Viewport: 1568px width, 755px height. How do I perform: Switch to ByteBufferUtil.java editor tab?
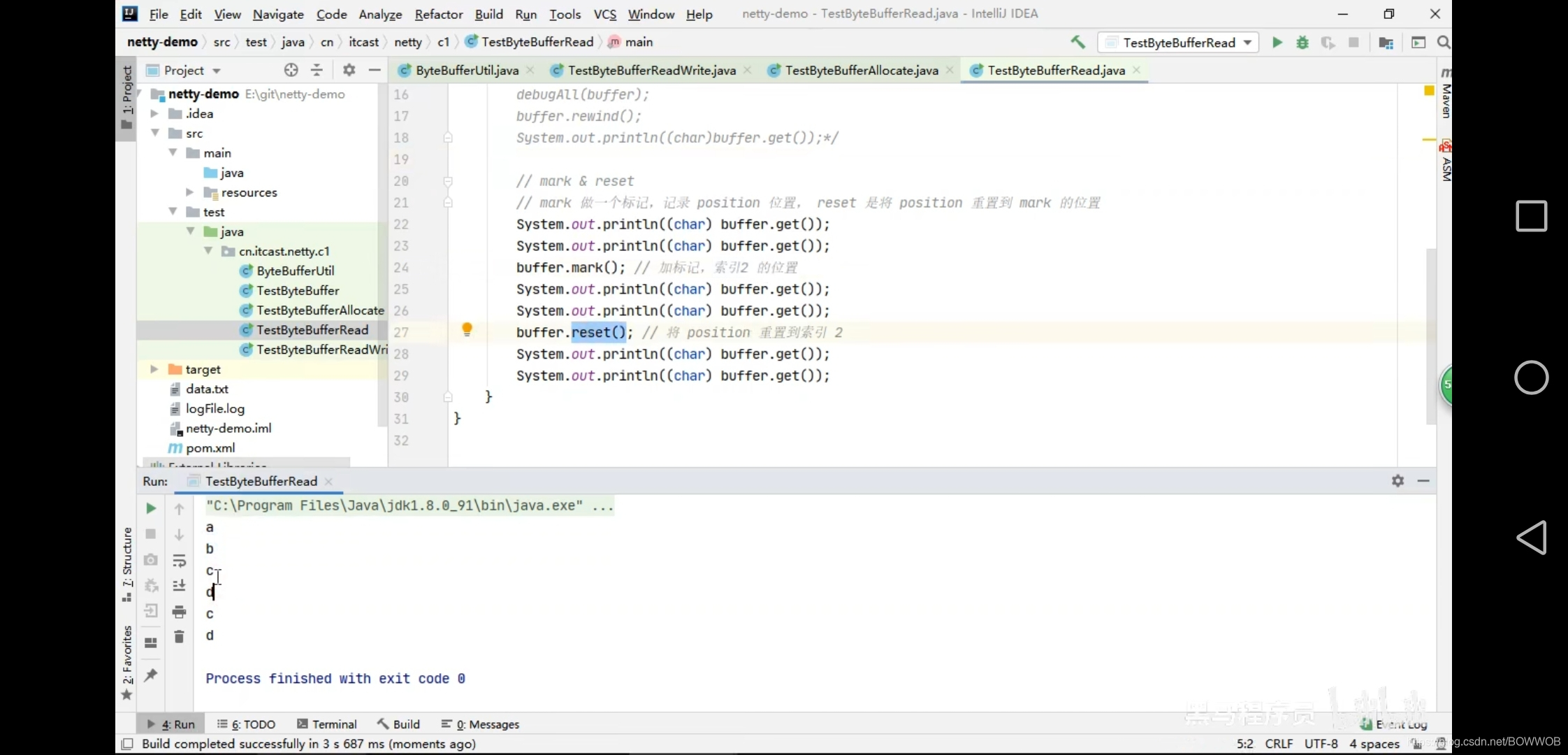(466, 70)
